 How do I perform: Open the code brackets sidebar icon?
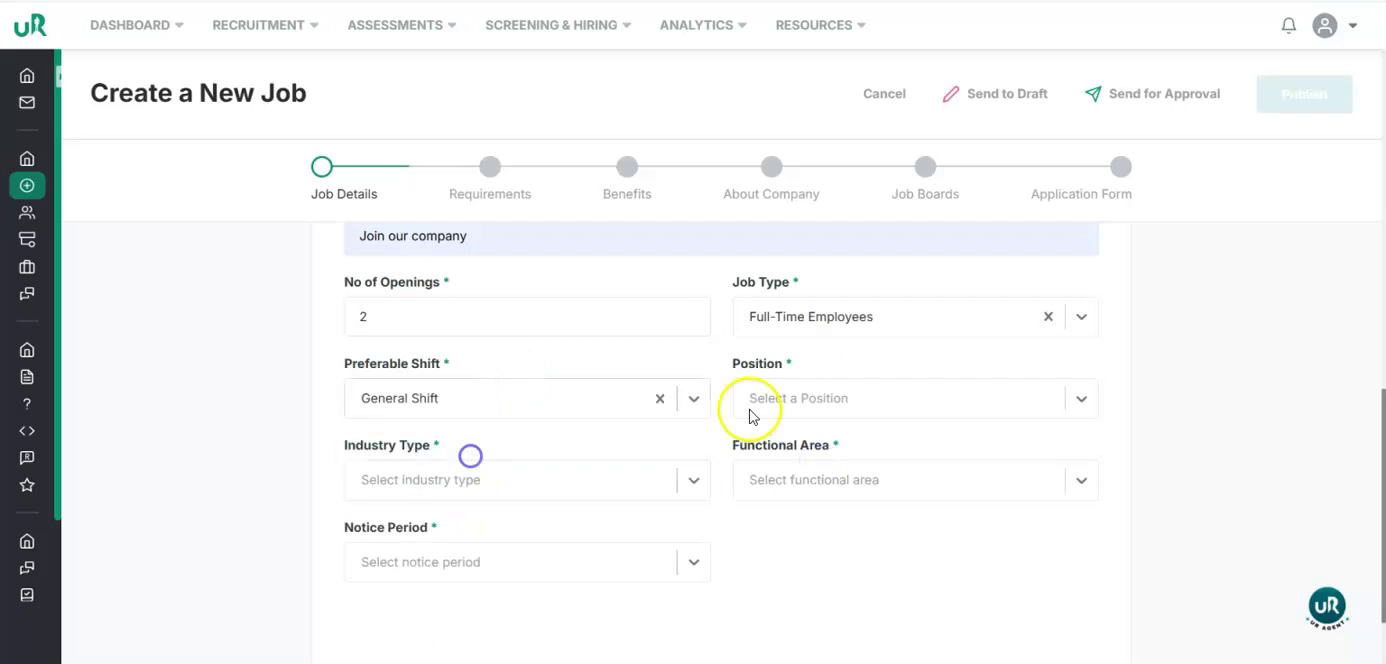point(27,431)
